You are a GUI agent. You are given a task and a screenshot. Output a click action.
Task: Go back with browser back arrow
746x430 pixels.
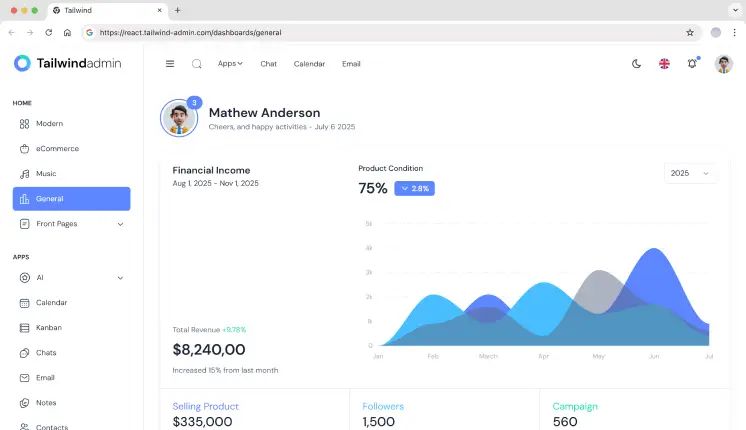[x=11, y=32]
